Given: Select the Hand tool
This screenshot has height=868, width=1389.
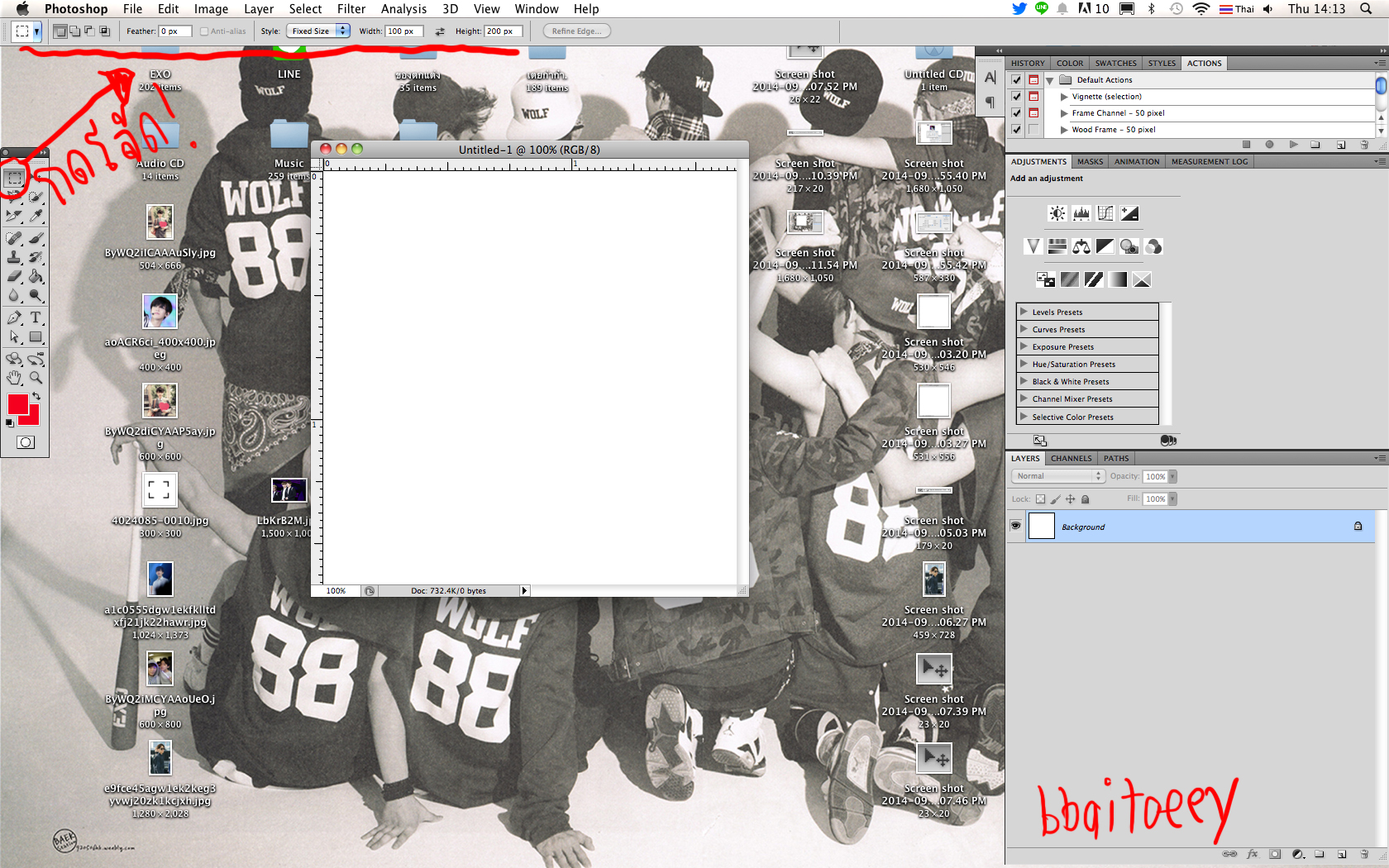Looking at the screenshot, I should 15,378.
